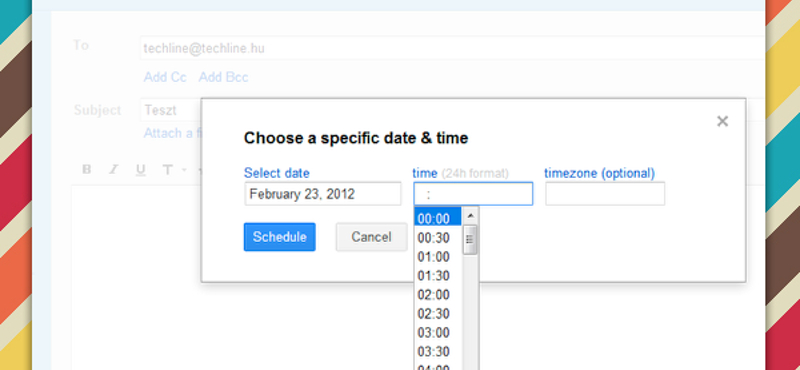Toggle Underline formatting icon
This screenshot has height=370, width=800.
141,169
